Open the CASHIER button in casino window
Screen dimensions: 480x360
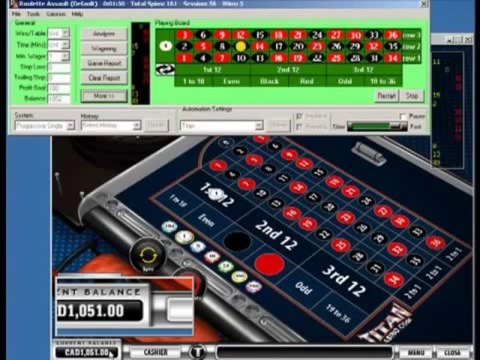155,352
